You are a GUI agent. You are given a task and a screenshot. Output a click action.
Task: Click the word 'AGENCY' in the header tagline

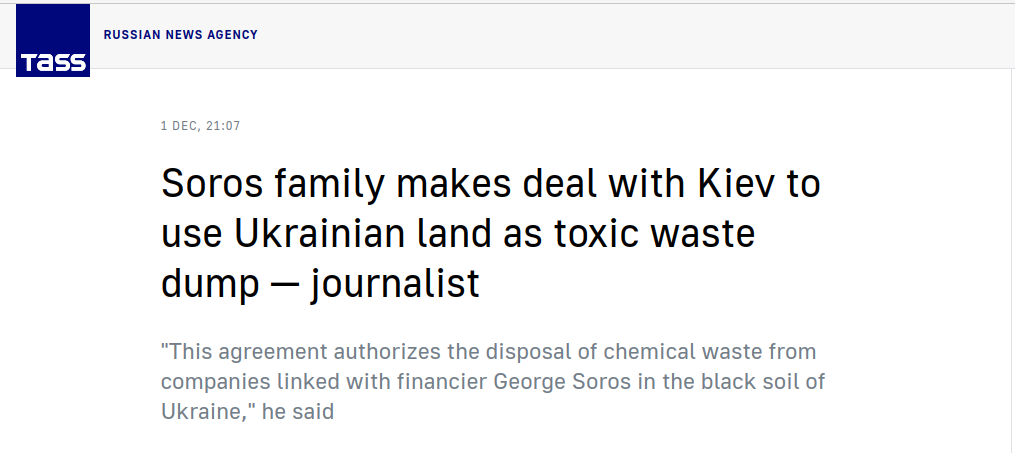click(x=232, y=35)
